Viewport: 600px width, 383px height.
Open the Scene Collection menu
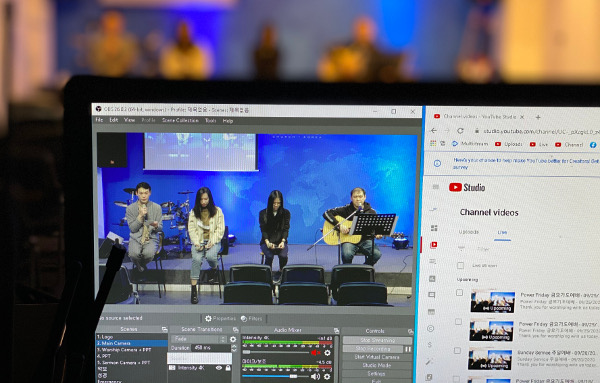pos(180,120)
